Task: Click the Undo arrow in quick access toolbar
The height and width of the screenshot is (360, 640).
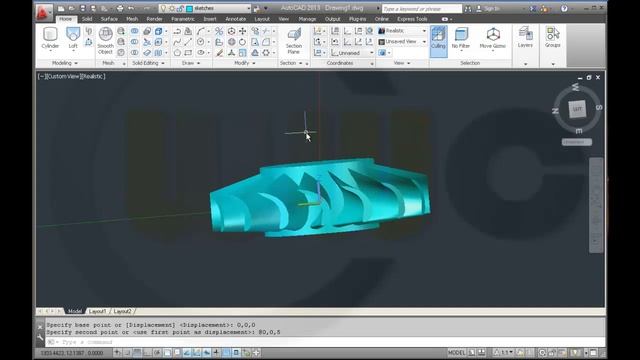Action: pos(131,9)
